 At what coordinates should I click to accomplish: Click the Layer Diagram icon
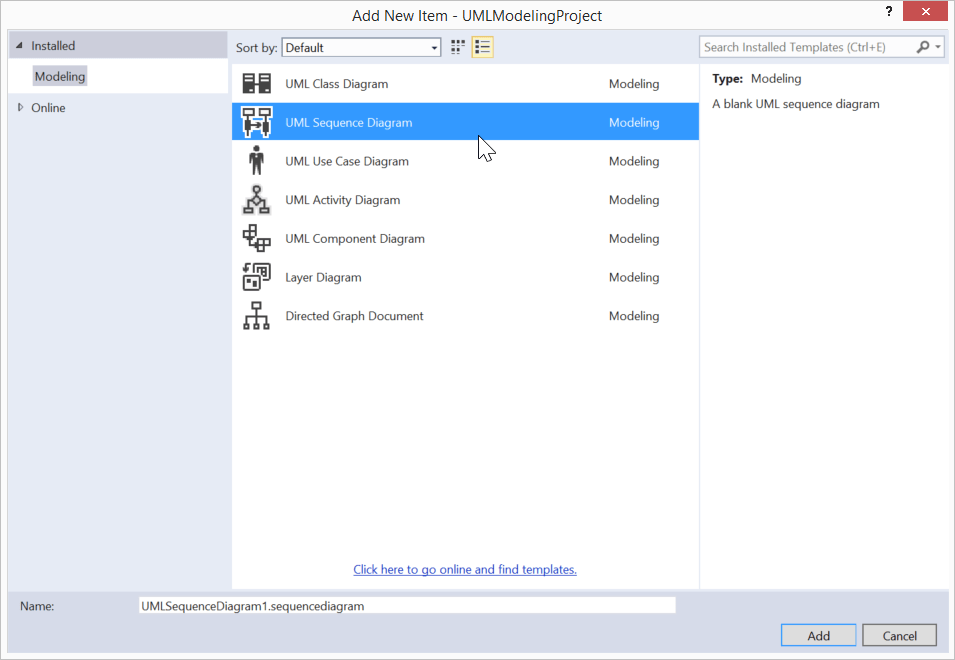point(256,277)
